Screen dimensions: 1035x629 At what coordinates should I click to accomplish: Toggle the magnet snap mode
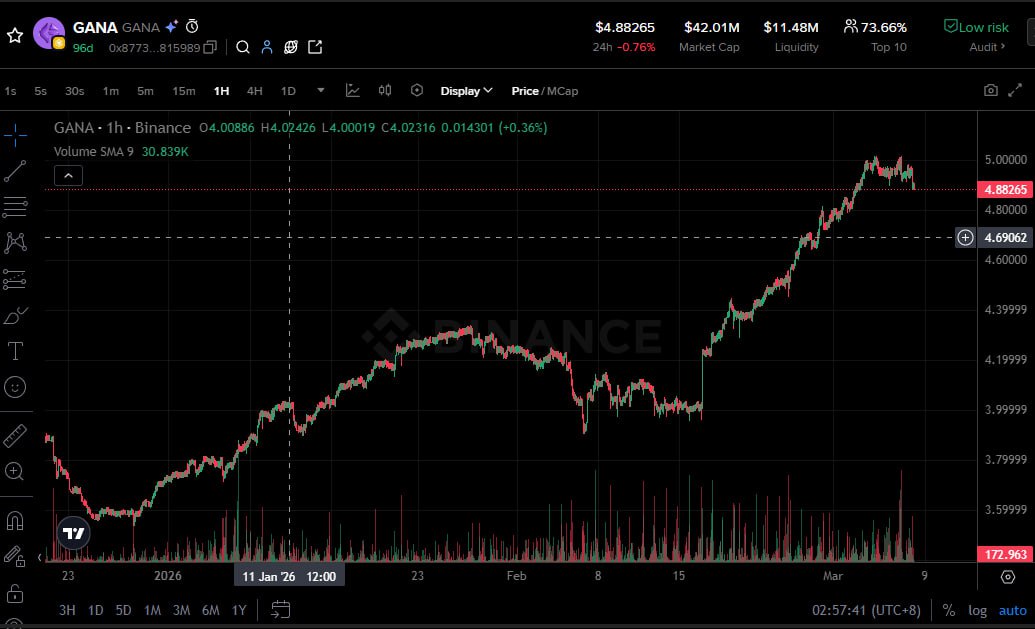point(15,521)
